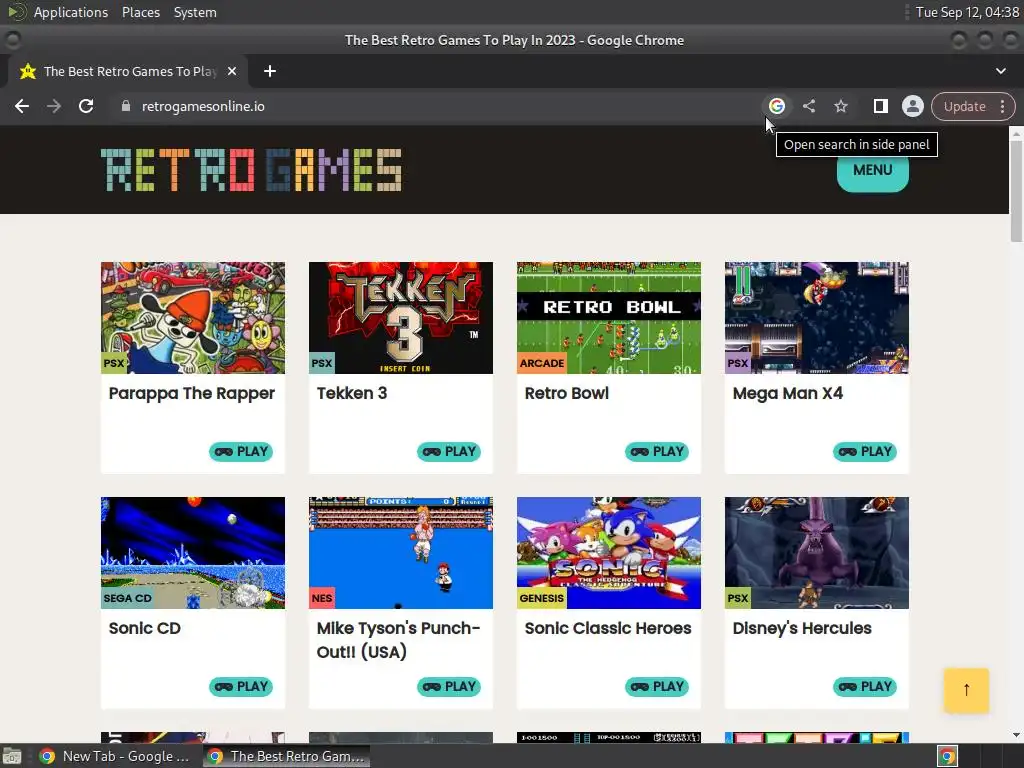
Task: Click the ARCADE tag on Retro Bowl
Action: coord(541,363)
